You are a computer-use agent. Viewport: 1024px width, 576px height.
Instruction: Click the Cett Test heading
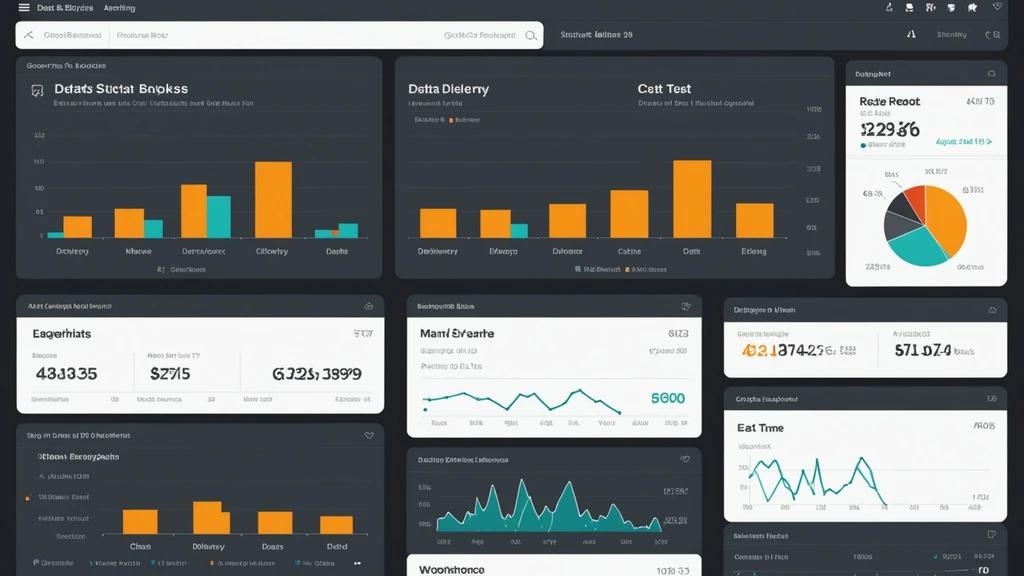pyautogui.click(x=664, y=89)
